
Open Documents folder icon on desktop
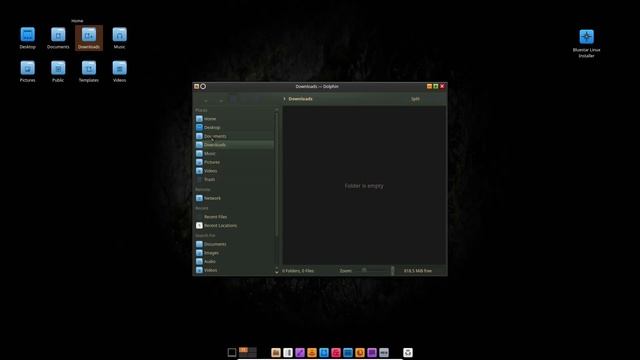tap(58, 38)
